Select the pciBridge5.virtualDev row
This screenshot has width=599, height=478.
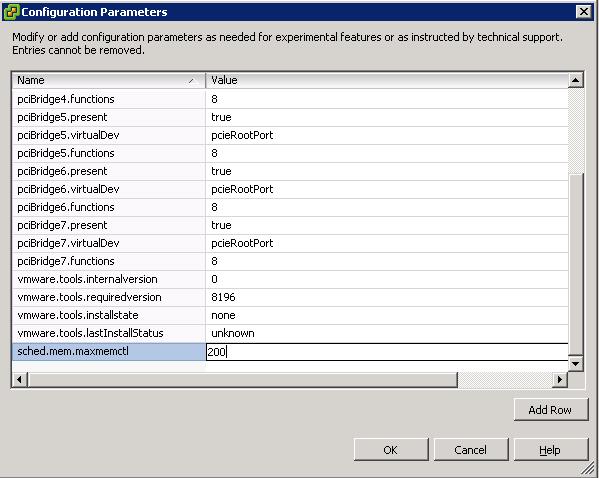pos(290,135)
